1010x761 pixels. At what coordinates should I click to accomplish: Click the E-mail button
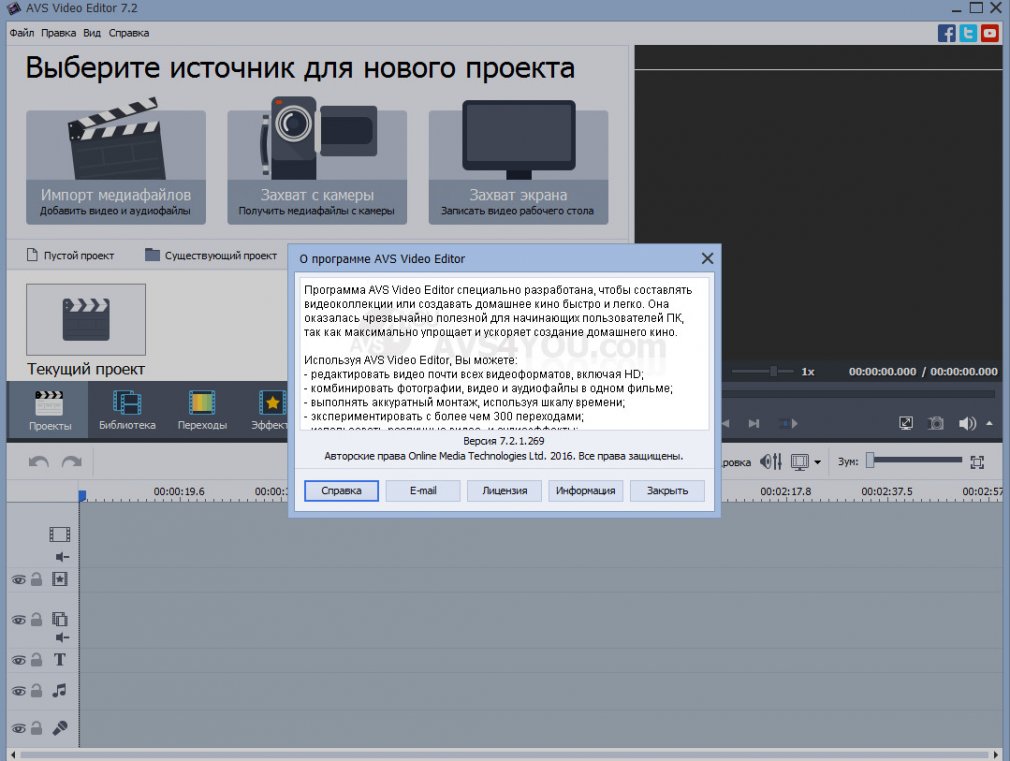tap(423, 490)
